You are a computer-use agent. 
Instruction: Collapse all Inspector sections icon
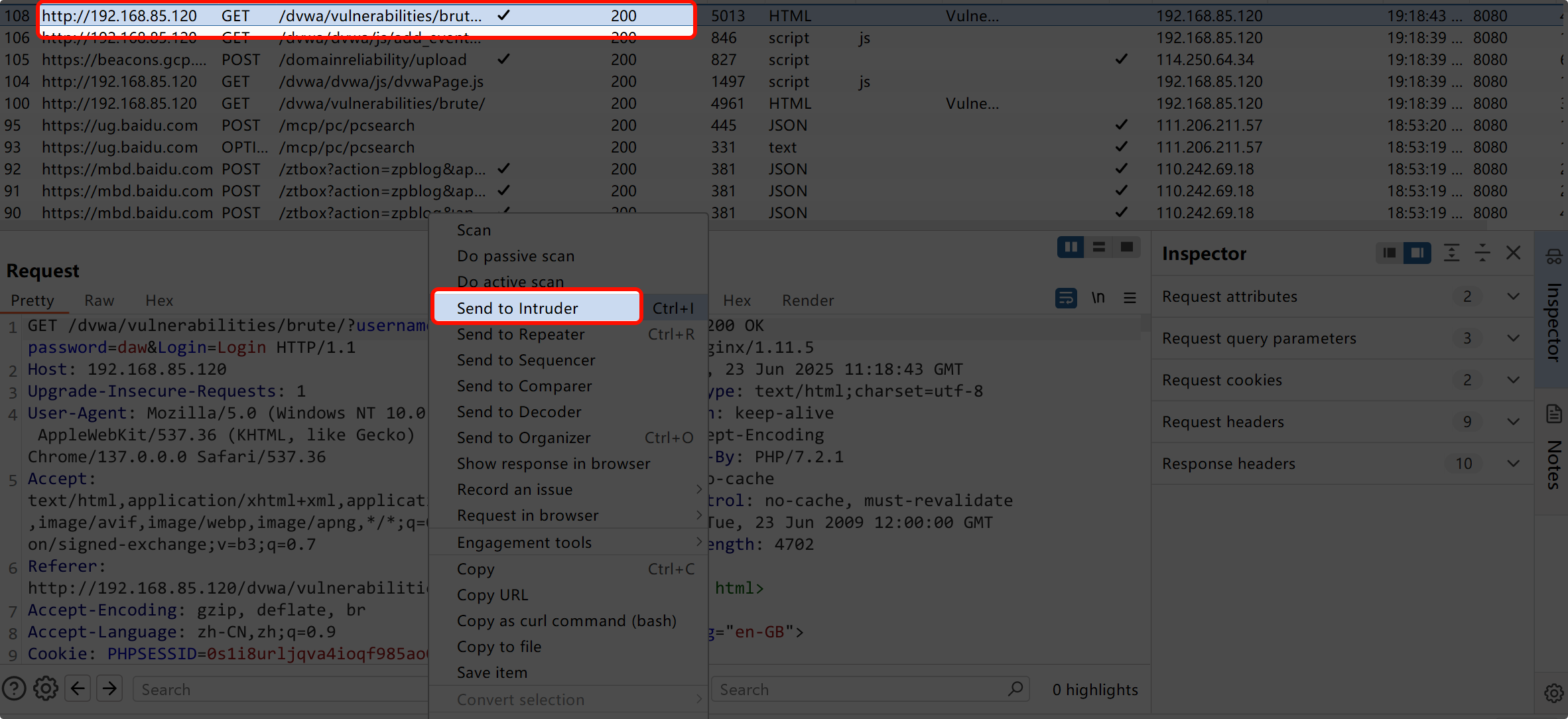point(1482,253)
